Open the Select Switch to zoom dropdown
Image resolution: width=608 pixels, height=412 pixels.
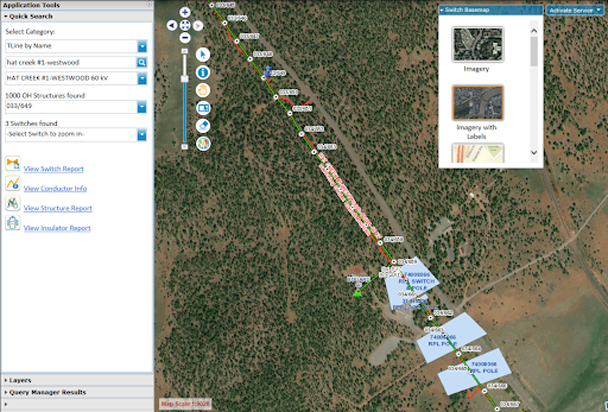point(142,135)
